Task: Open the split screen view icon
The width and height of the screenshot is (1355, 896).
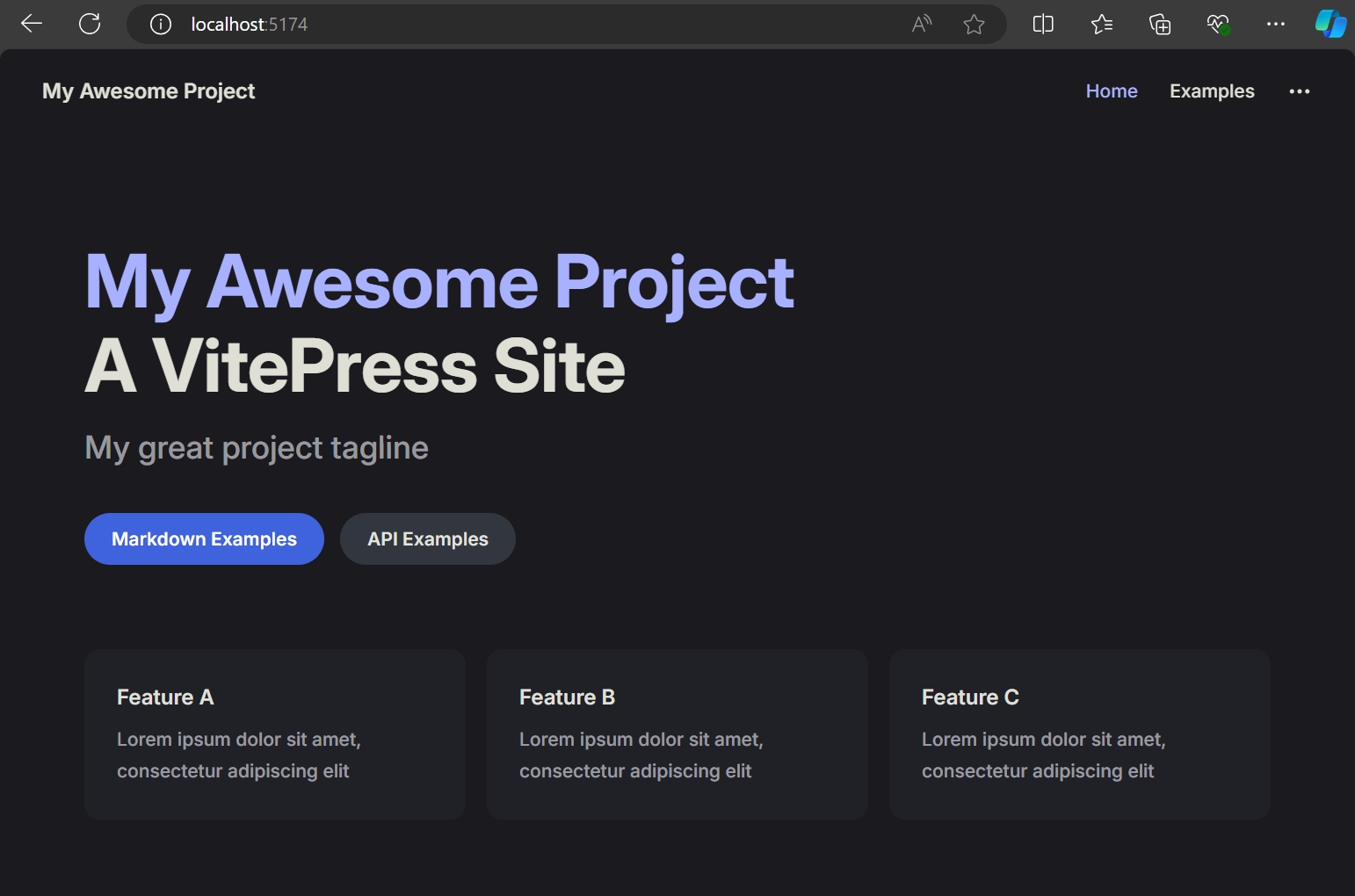Action: click(x=1043, y=25)
